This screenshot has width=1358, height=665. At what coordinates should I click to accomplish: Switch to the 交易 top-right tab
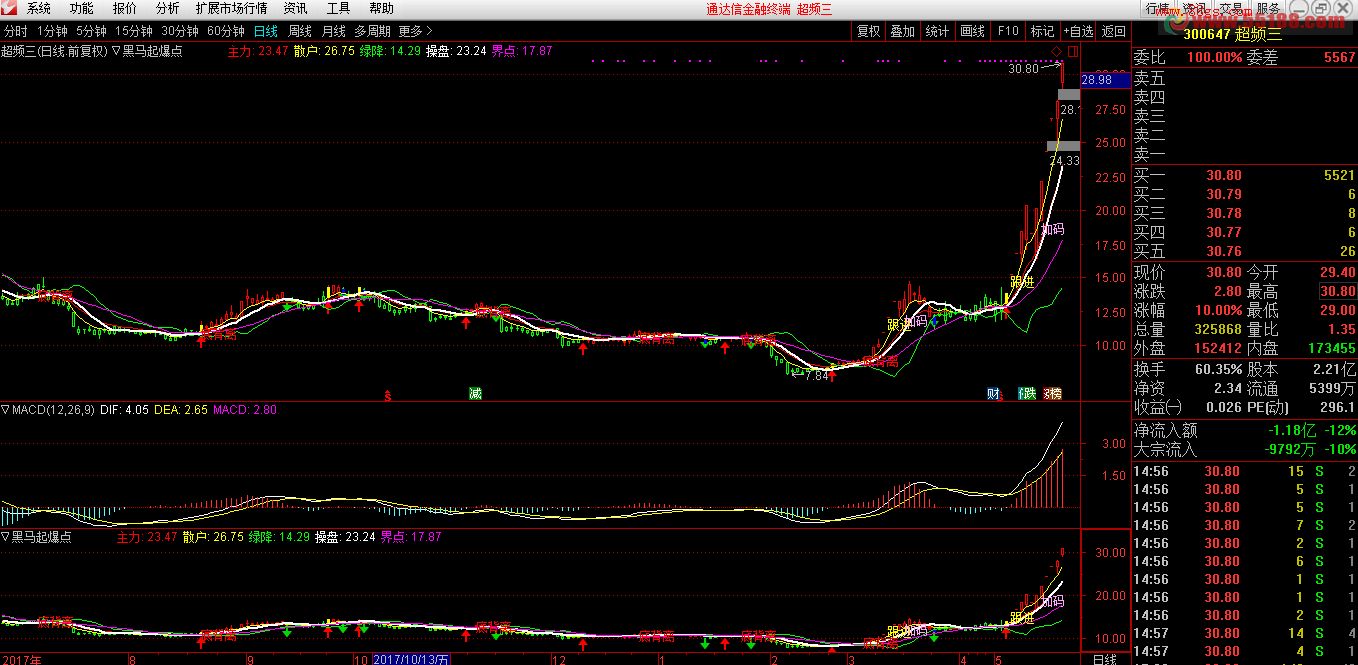tap(1231, 8)
